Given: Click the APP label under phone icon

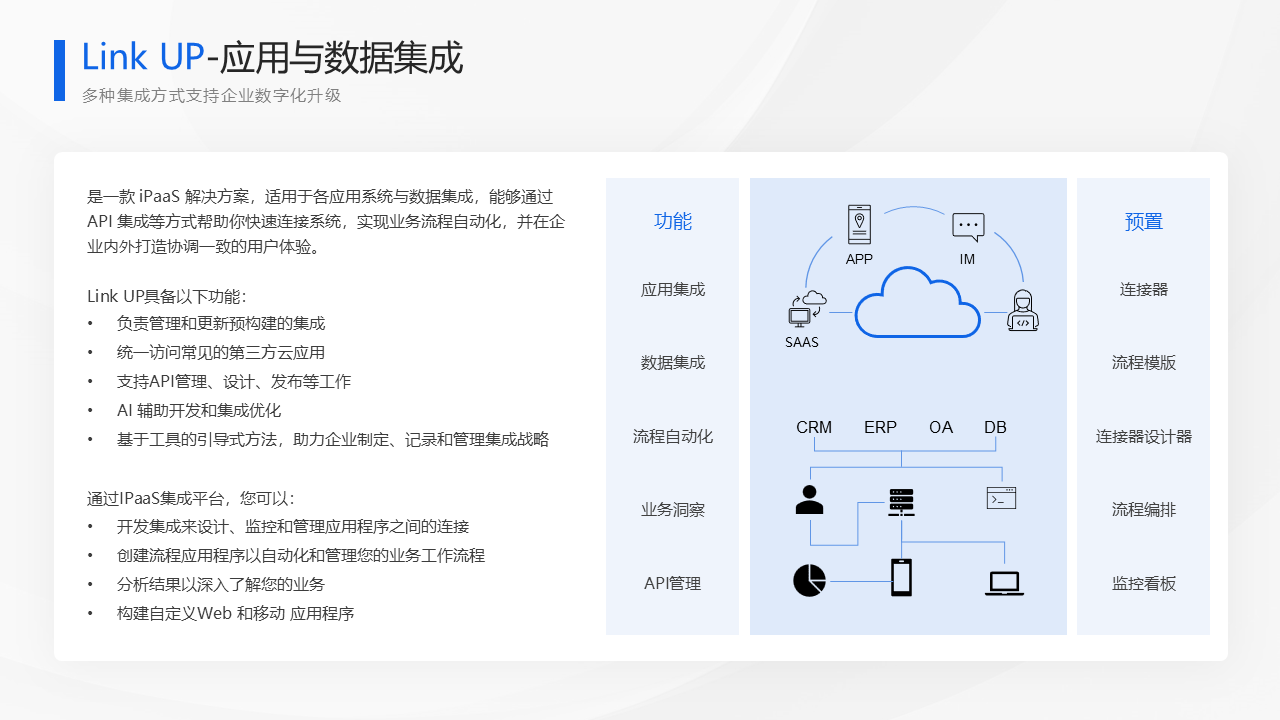Looking at the screenshot, I should point(859,259).
